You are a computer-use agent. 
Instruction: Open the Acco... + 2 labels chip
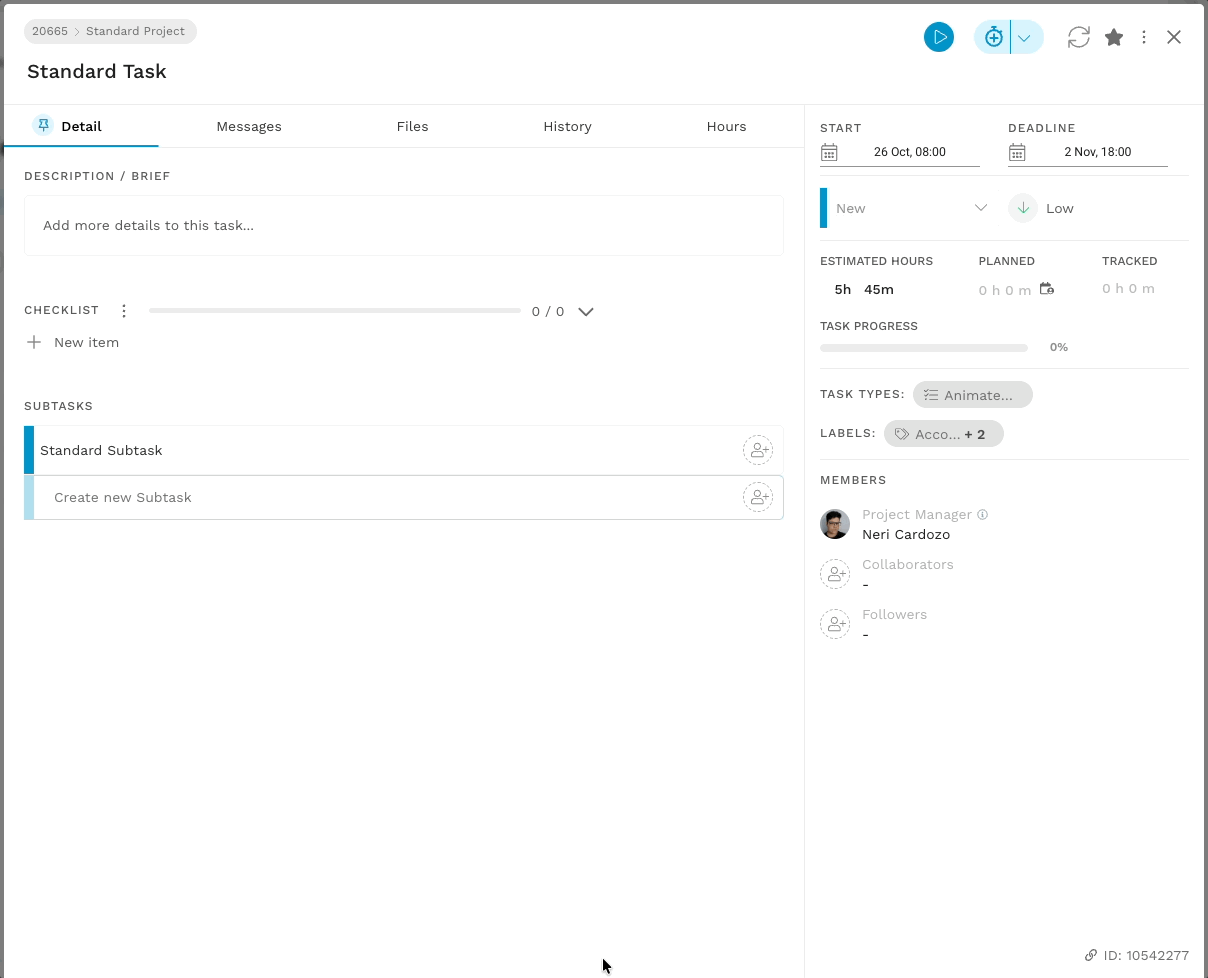[944, 434]
